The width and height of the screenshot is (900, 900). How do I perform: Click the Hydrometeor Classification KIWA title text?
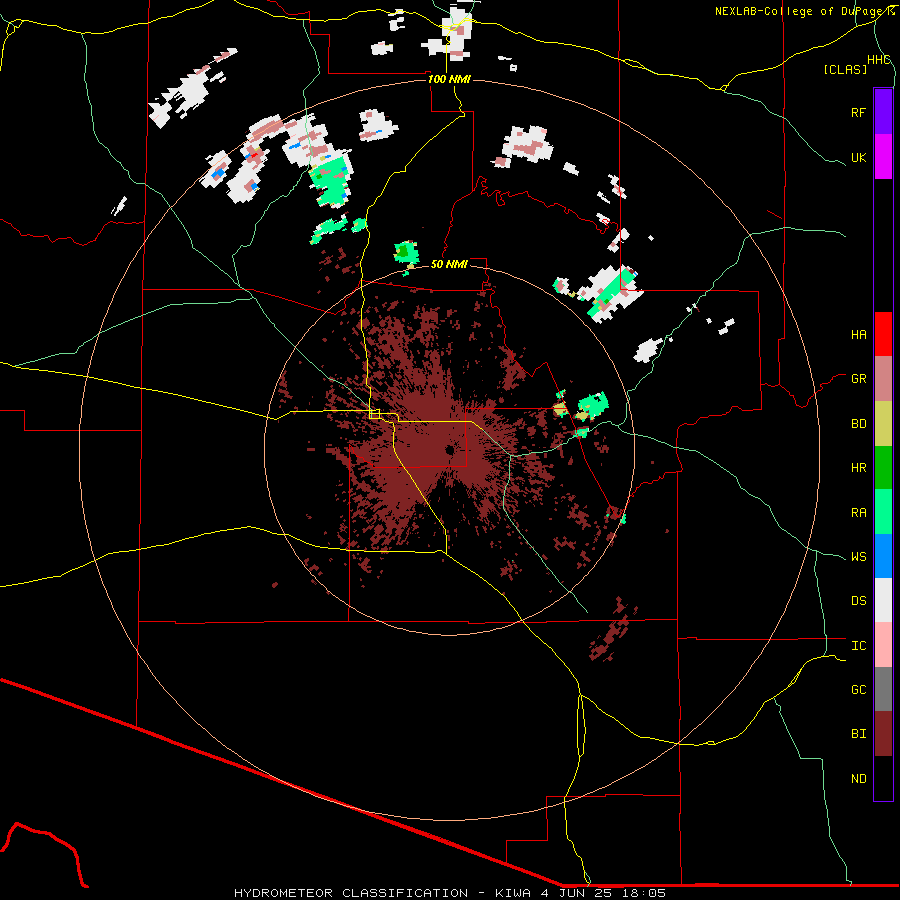pos(449,893)
